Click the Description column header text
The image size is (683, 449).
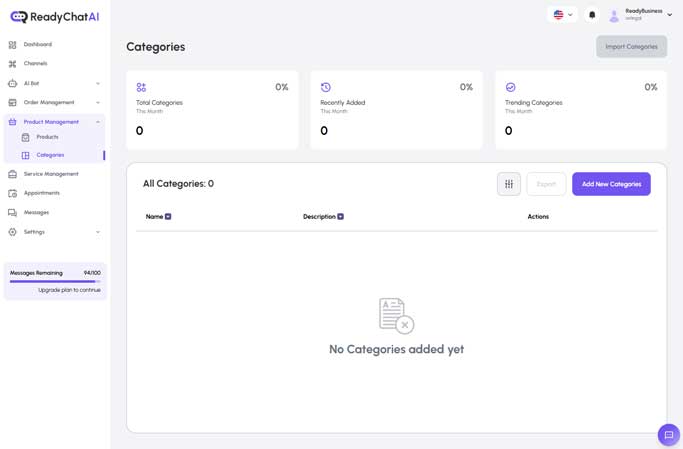click(x=319, y=217)
